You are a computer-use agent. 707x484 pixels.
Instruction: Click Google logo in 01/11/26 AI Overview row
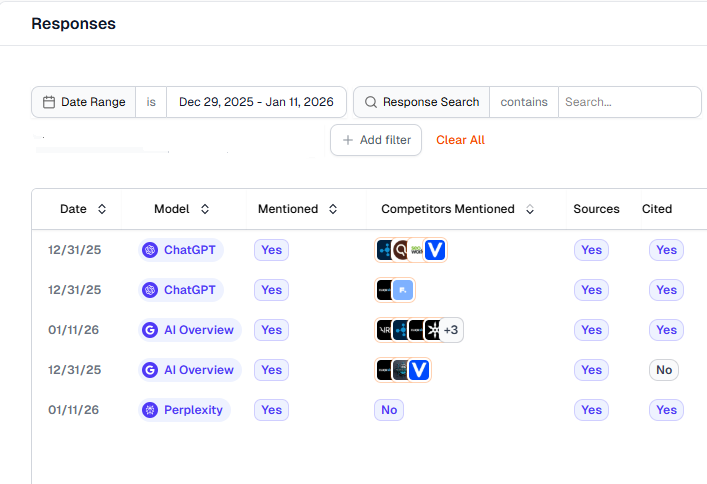[150, 330]
